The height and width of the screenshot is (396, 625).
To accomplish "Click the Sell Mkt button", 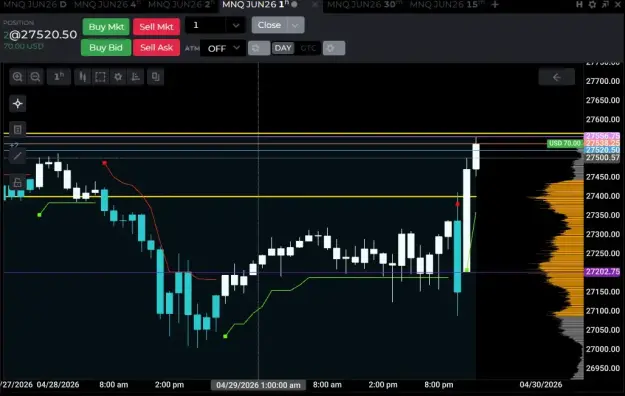I will click(156, 27).
